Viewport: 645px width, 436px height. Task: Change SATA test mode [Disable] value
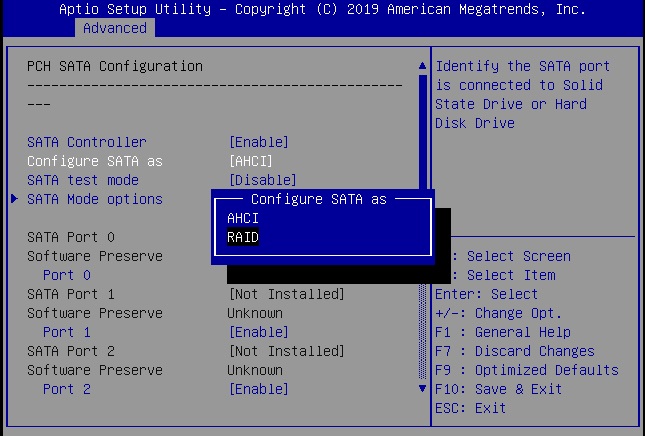coord(262,180)
